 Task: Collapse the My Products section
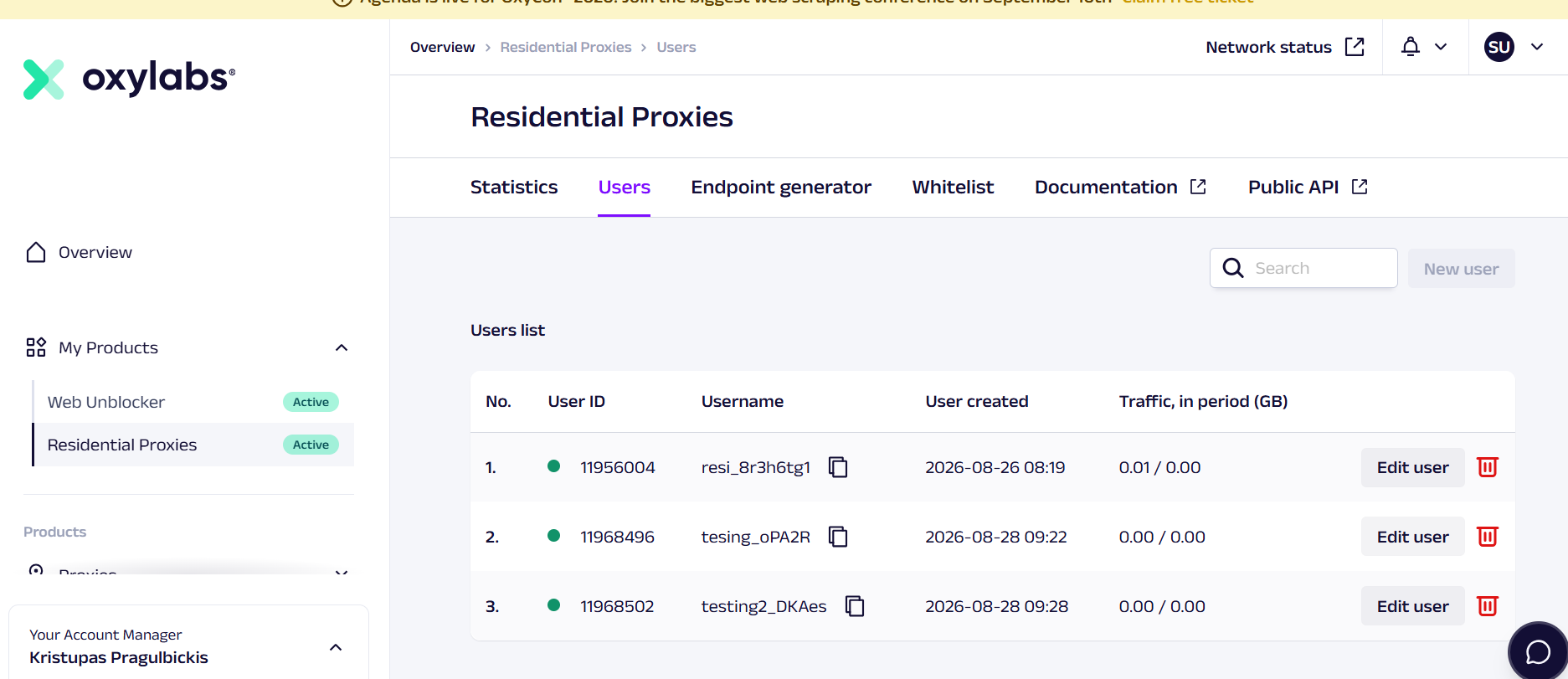click(341, 347)
